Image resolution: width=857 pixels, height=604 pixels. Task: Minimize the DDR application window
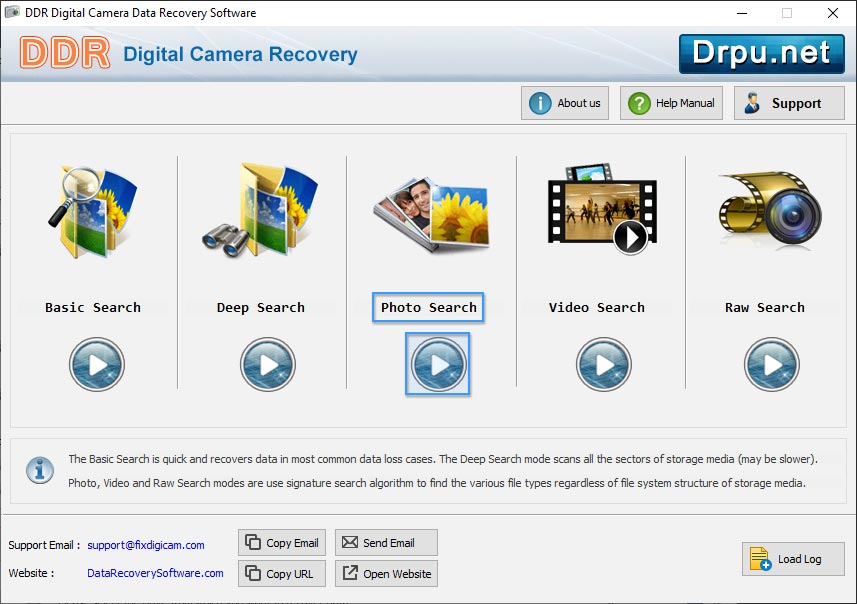[x=742, y=13]
